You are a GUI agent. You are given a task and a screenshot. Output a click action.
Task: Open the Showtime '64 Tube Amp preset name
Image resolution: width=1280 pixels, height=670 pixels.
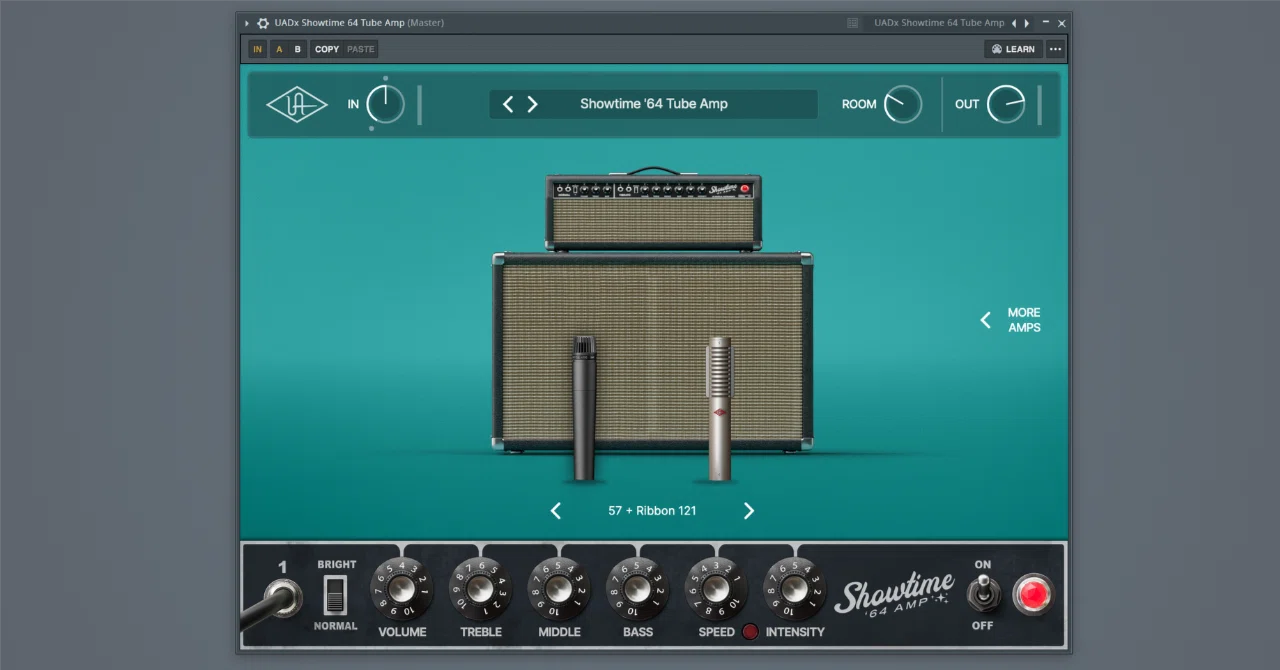pyautogui.click(x=654, y=104)
